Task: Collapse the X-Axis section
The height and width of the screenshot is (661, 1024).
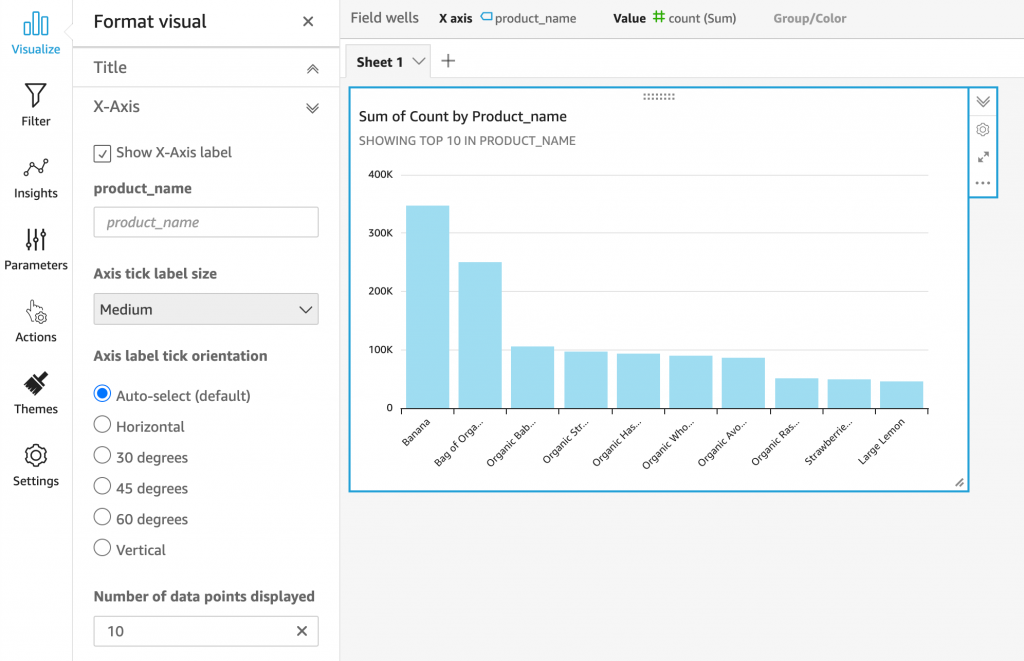Action: coord(312,107)
